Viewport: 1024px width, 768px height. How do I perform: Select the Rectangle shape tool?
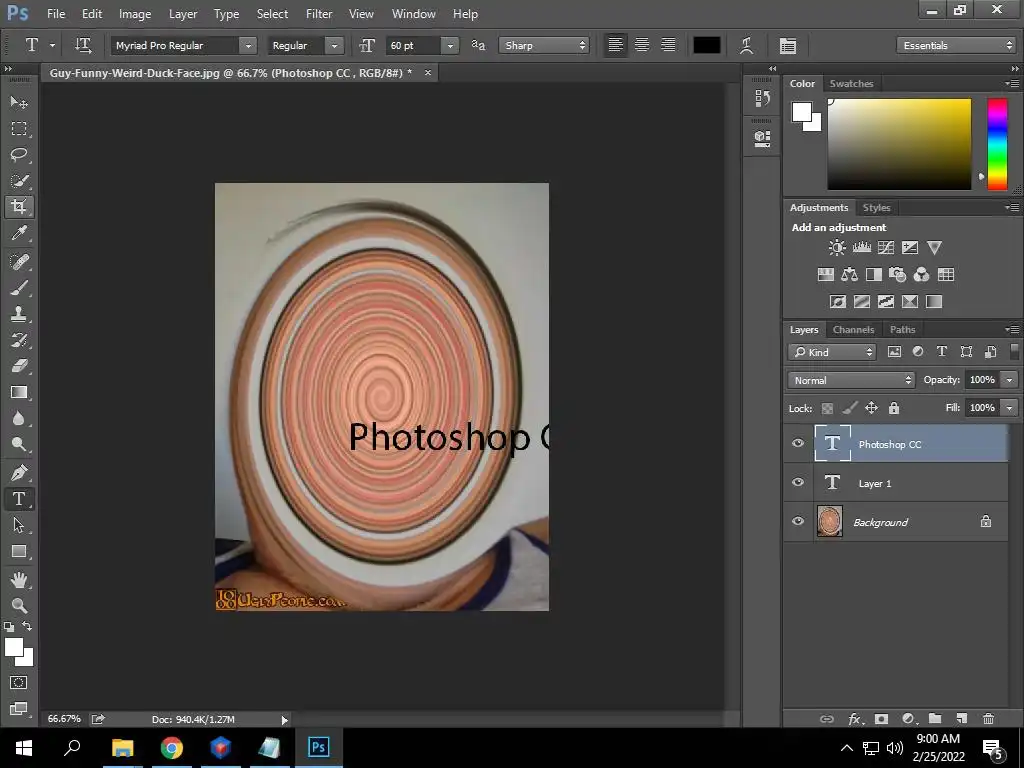[x=19, y=551]
